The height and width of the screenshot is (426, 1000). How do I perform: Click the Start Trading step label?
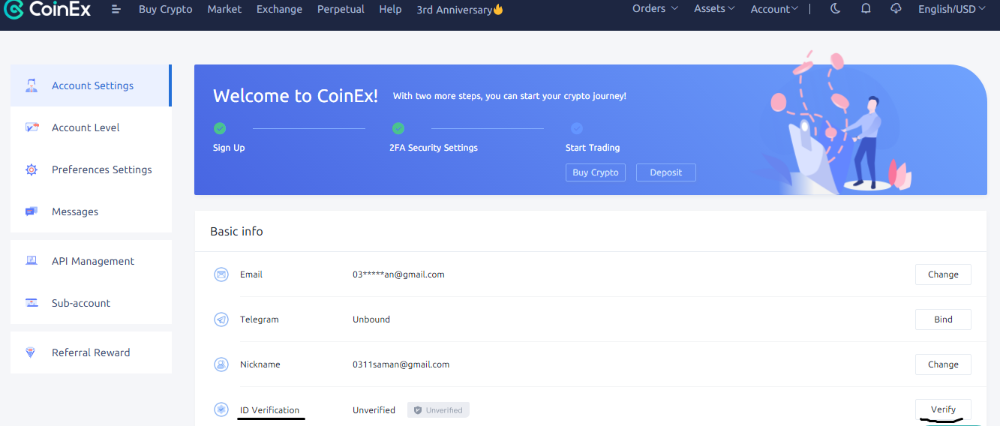click(x=592, y=148)
